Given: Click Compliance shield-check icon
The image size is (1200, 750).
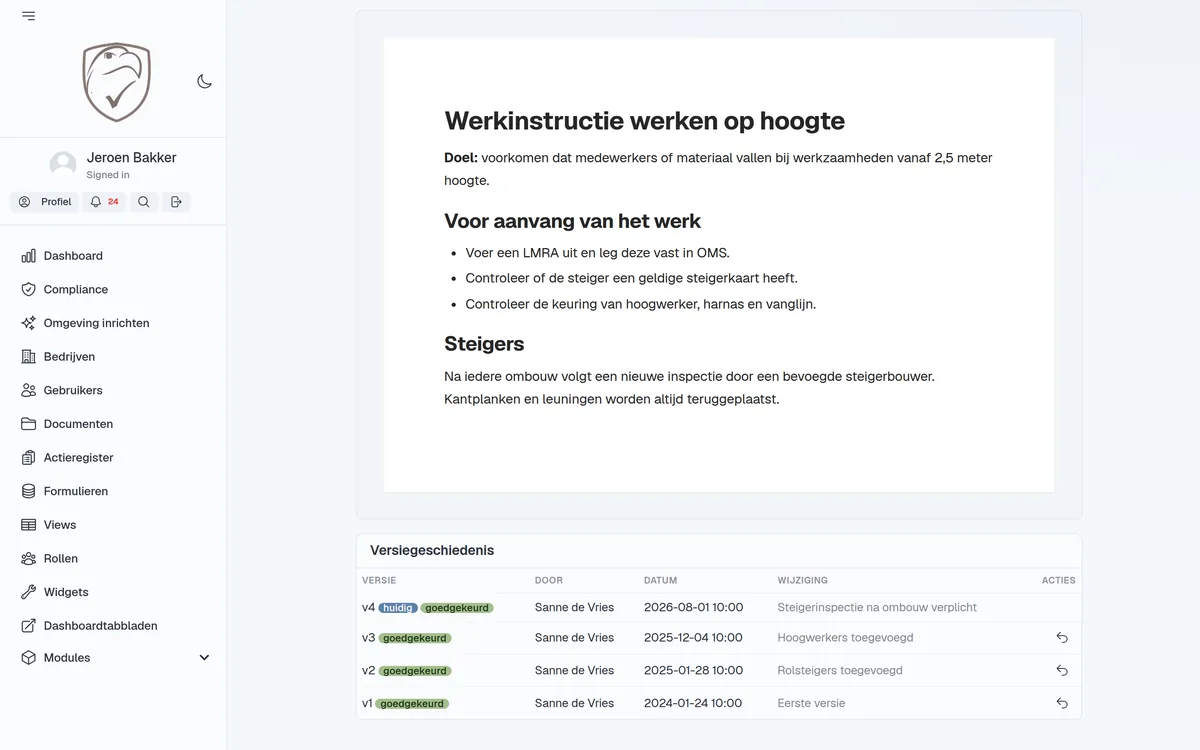Looking at the screenshot, I should pyautogui.click(x=28, y=290).
